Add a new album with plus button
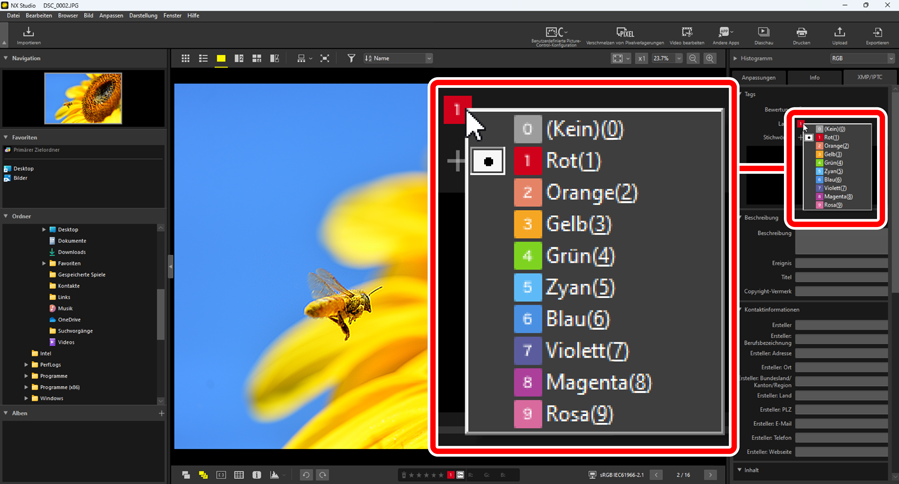The image size is (899, 484). 161,413
